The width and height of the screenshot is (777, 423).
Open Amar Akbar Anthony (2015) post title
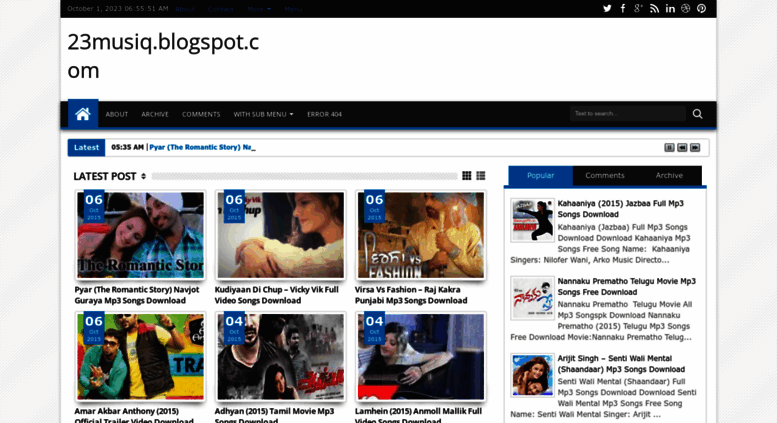(134, 415)
